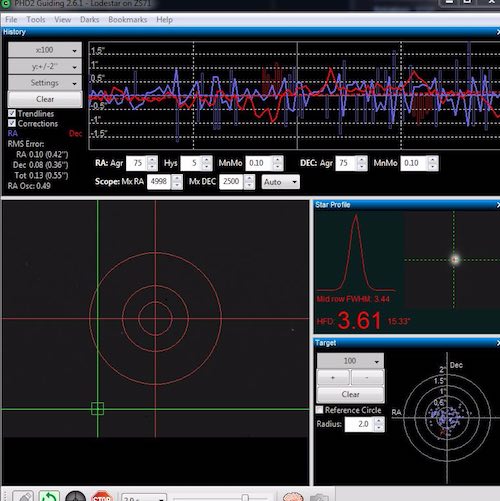Expand the x:100 history scale dropdown
The image size is (500, 501).
(x=45, y=50)
